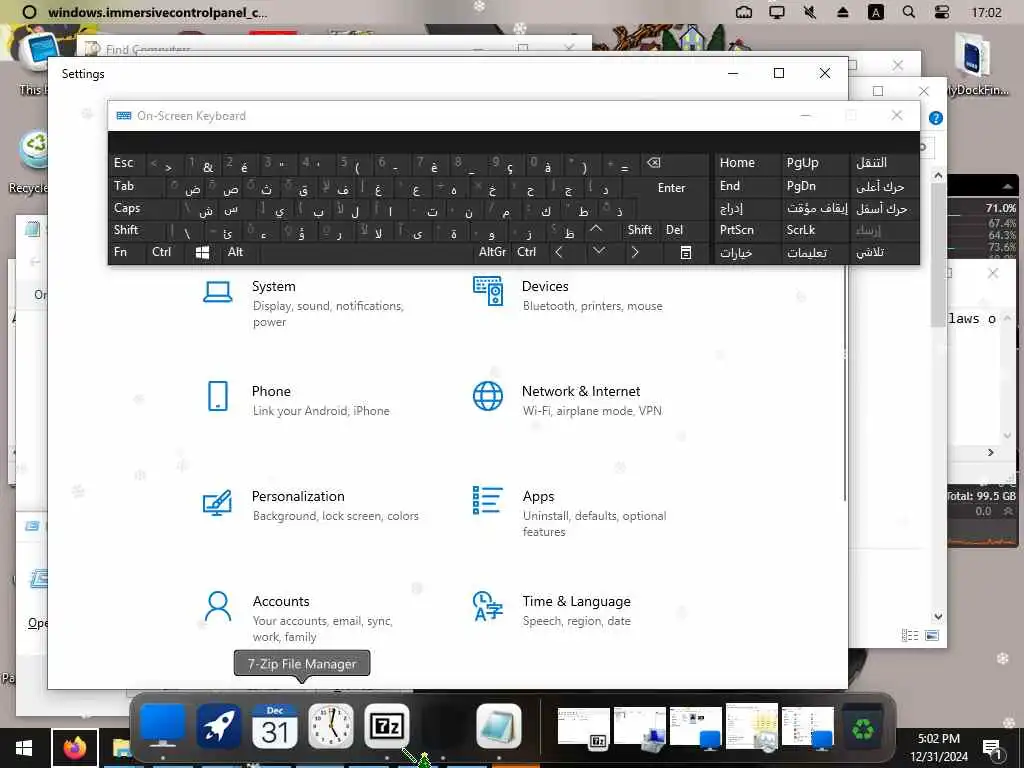
Task: Toggle ScrLk key on On-Screen Keyboard
Action: tap(814, 231)
